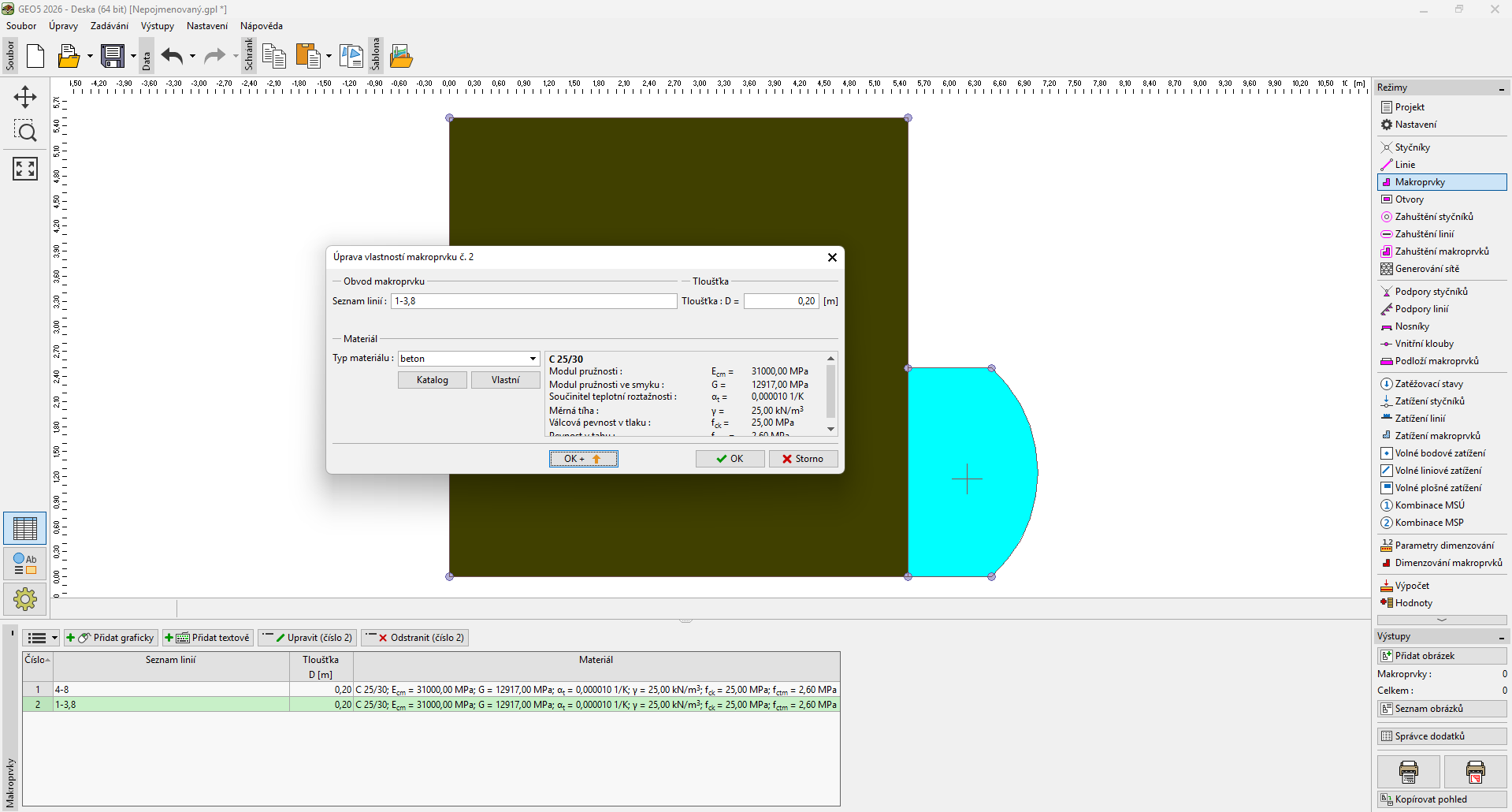Screen dimensions: 1512x812
Task: Click the Save disk icon
Action: 113,56
